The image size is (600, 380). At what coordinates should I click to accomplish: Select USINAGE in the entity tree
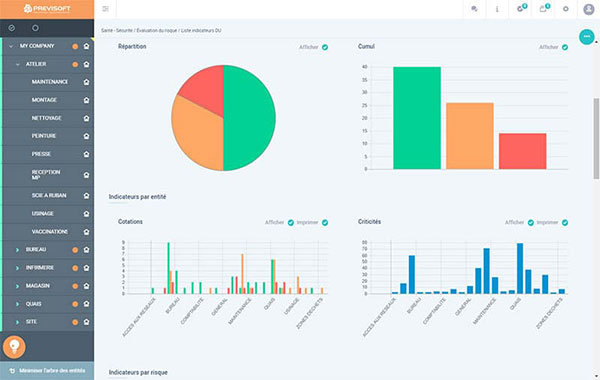(x=42, y=214)
